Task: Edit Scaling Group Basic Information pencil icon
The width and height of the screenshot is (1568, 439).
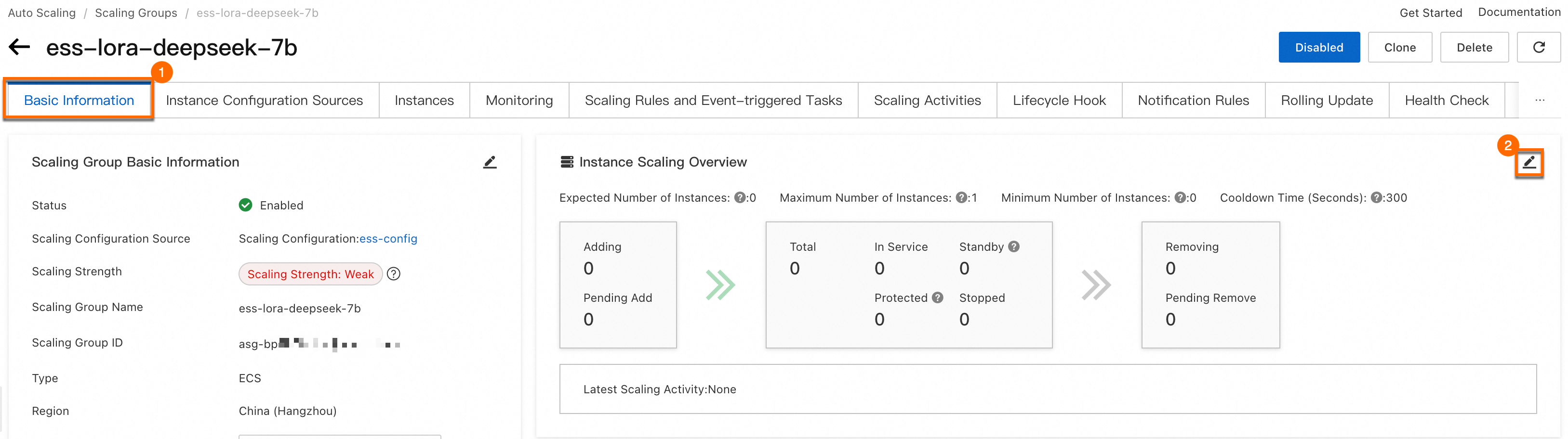Action: [490, 162]
